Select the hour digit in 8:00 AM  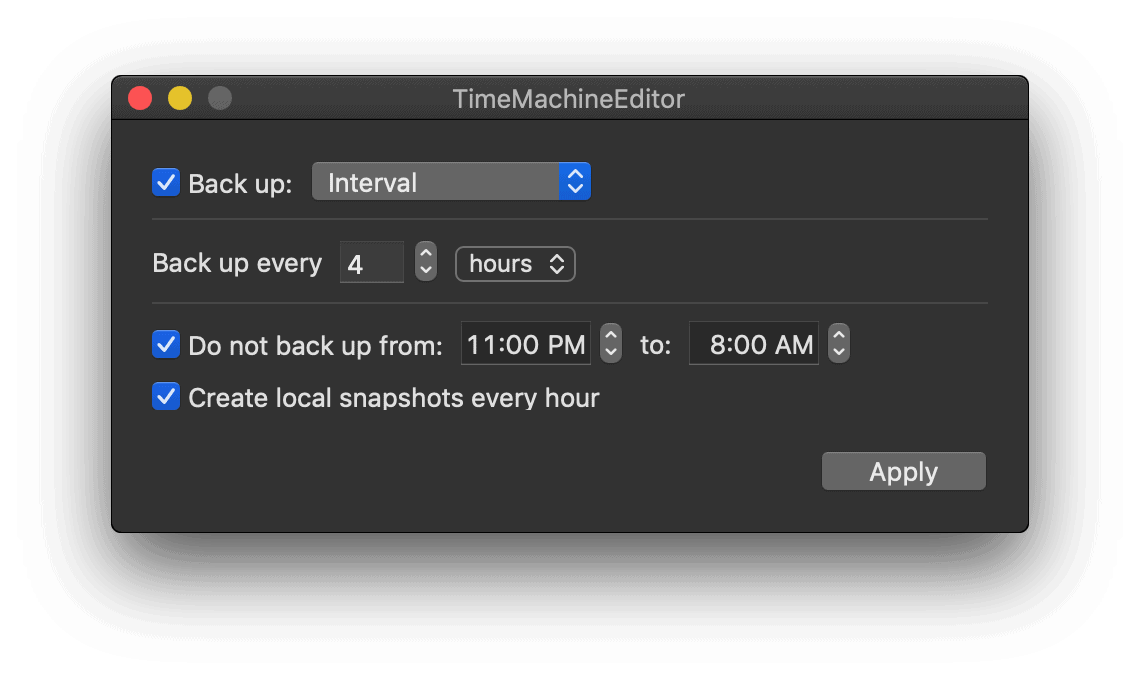718,345
